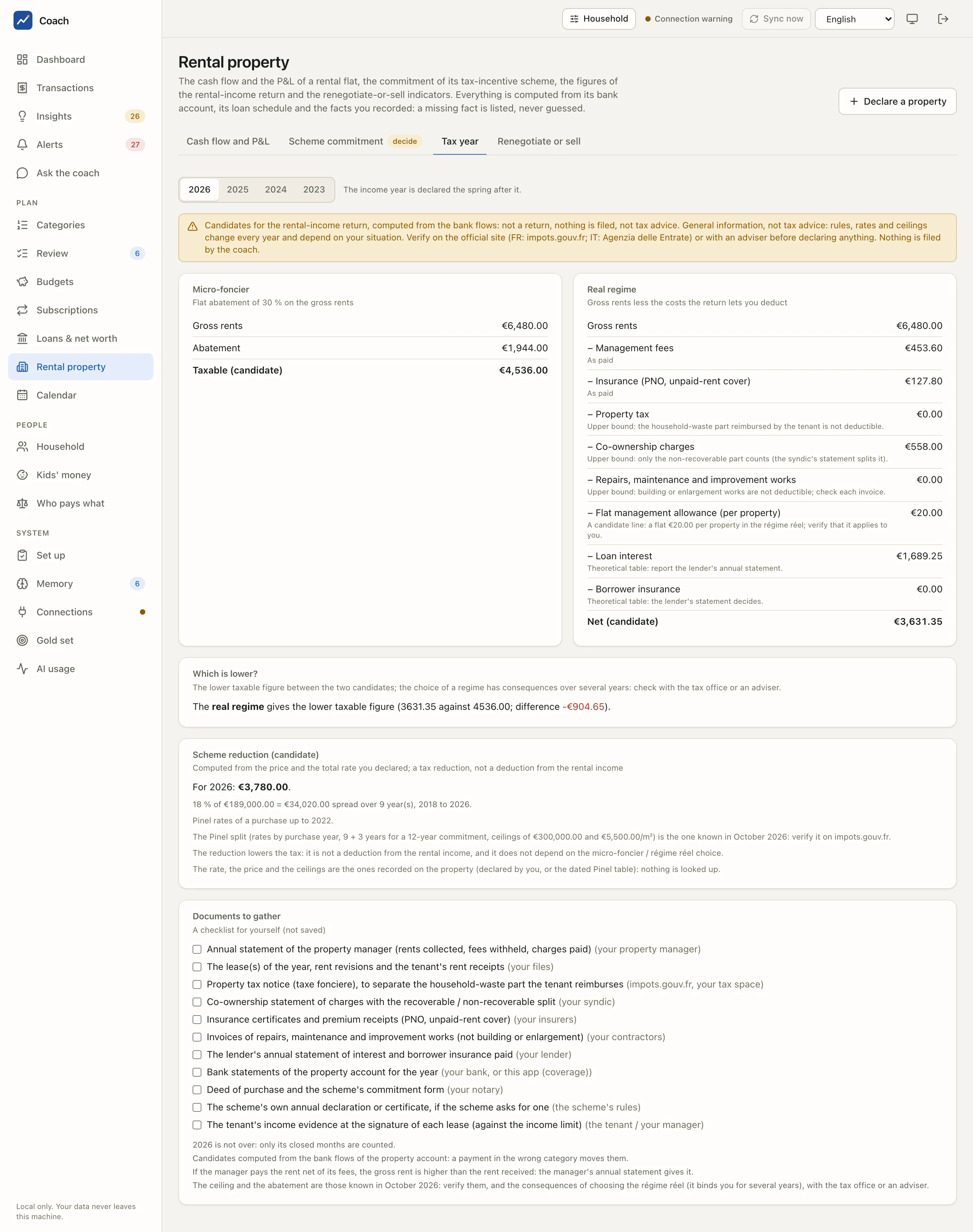973x1232 pixels.
Task: Click the Loan interest €1,689.25 amount
Action: coord(919,556)
